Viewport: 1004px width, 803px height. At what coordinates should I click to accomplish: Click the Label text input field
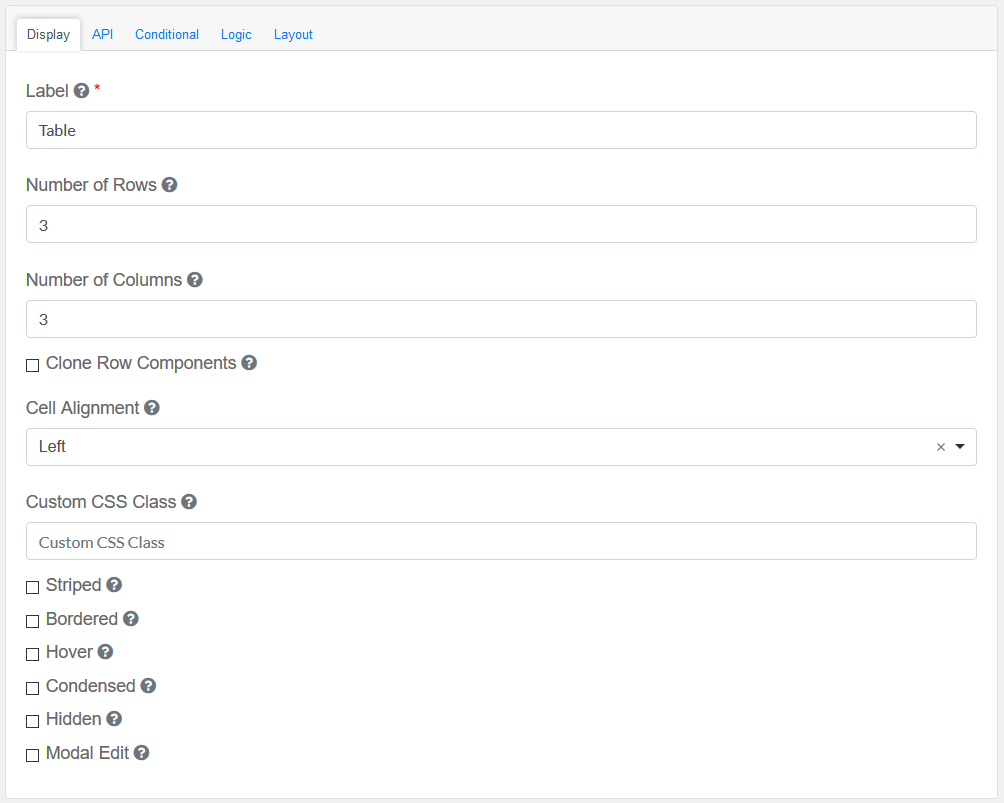click(501, 130)
